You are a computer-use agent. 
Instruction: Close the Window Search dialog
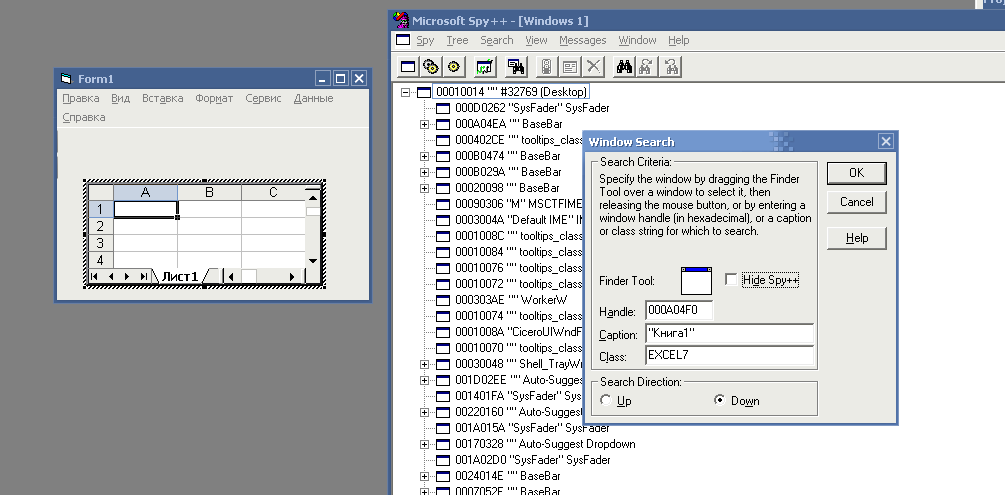click(885, 142)
